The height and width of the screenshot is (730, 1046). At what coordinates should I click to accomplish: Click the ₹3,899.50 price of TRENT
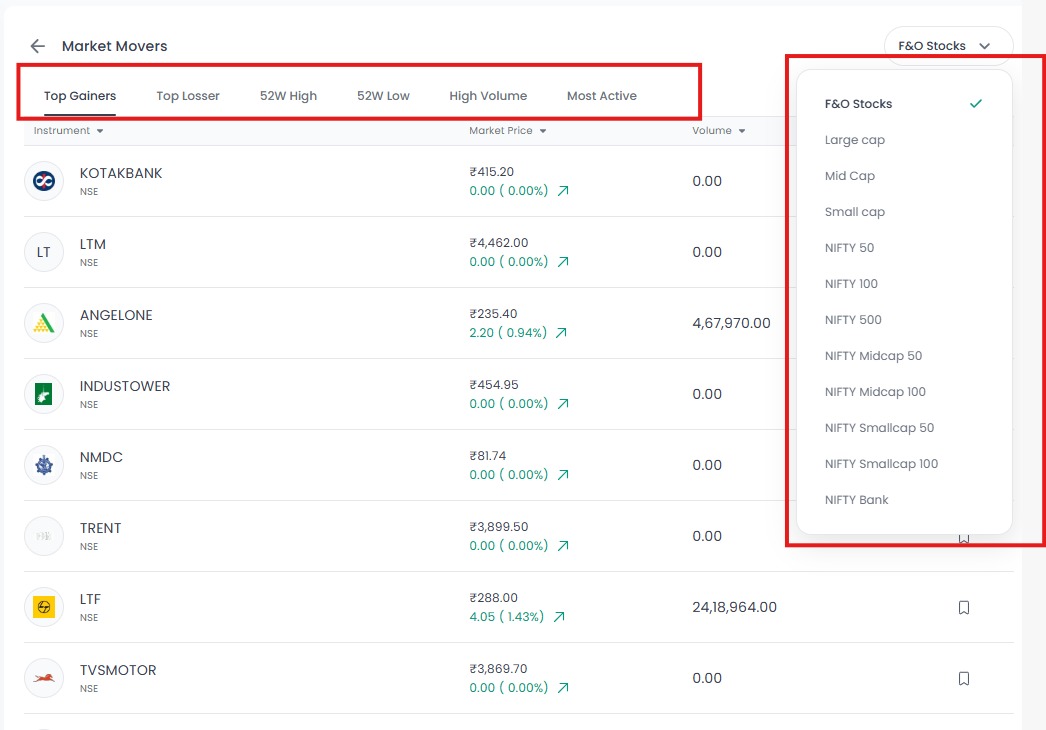point(499,527)
